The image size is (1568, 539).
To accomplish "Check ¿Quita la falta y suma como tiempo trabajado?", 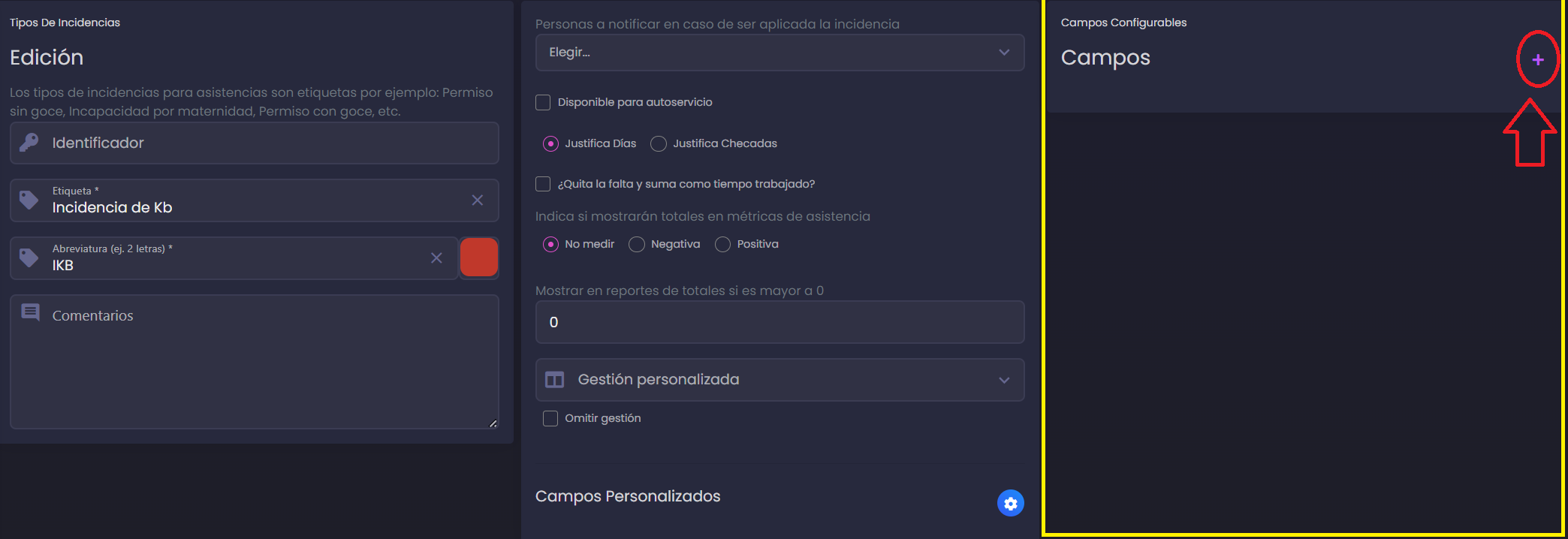I will tap(543, 184).
